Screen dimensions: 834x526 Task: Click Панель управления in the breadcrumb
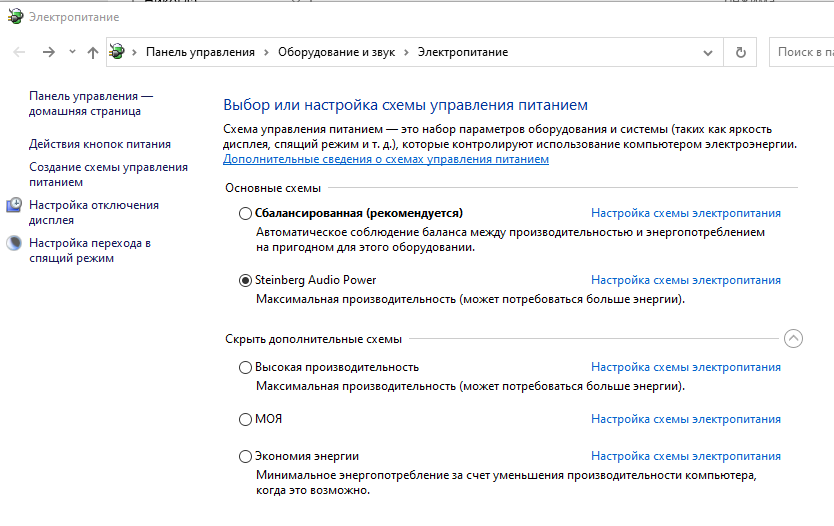[x=200, y=52]
